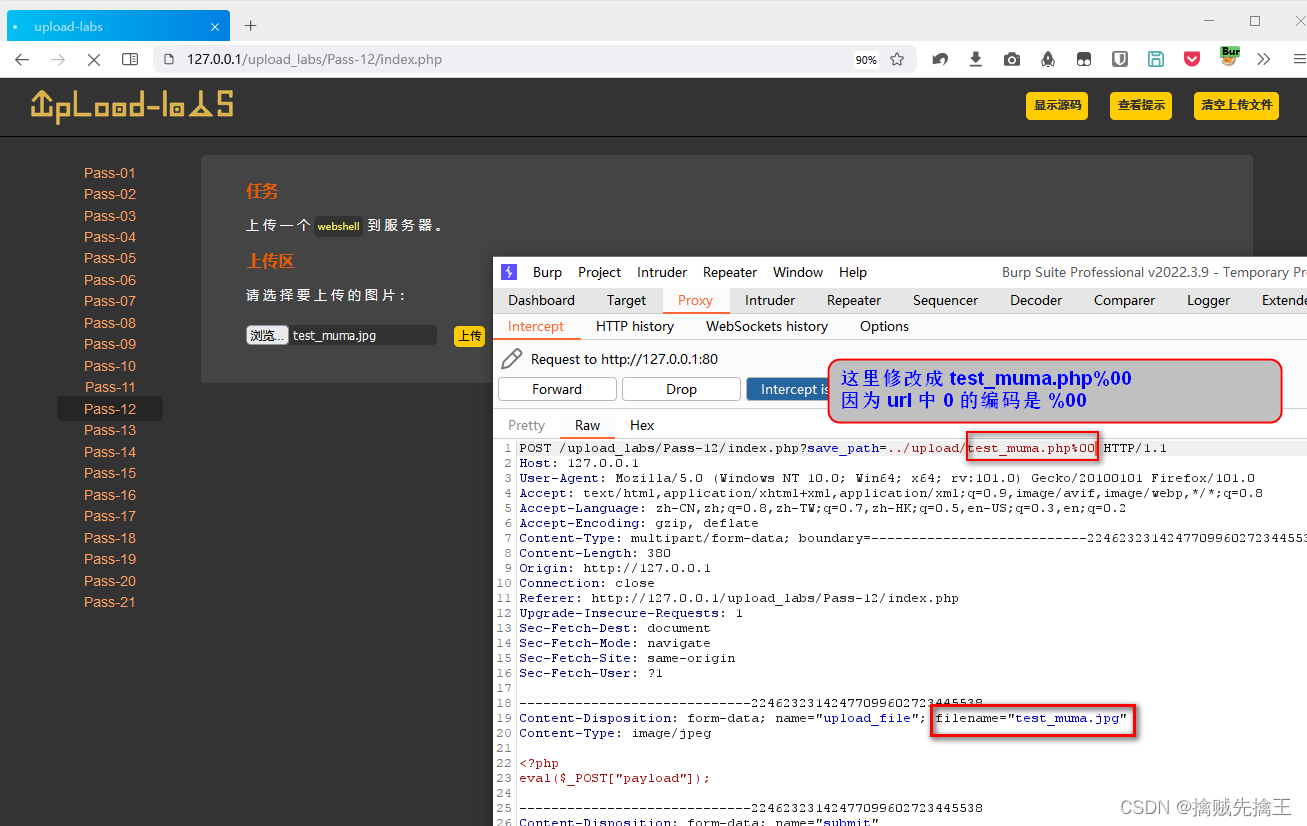Open Pass-11 in the sidebar
The image size is (1307, 826).
110,387
